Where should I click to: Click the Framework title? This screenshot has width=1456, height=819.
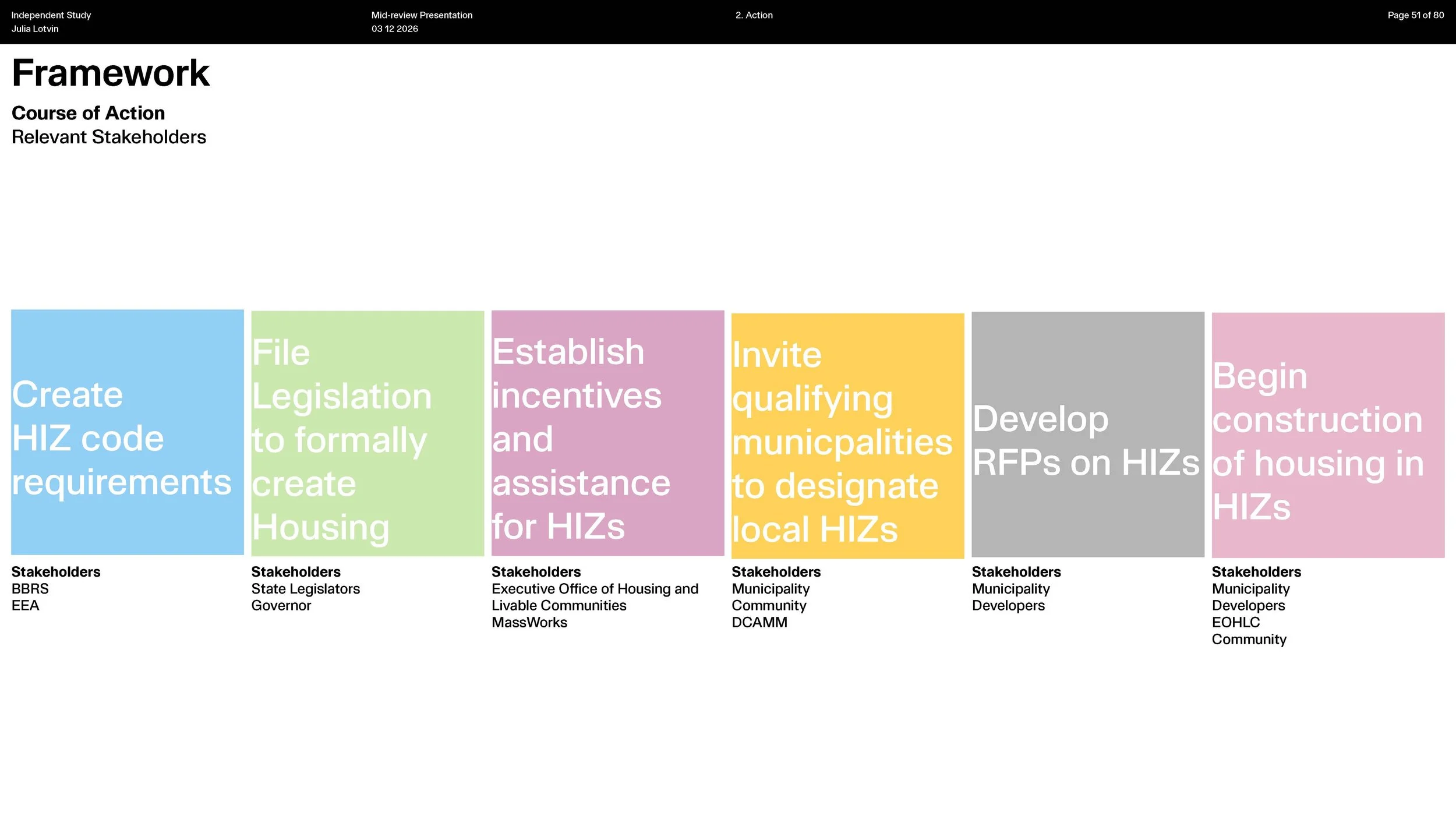tap(111, 73)
